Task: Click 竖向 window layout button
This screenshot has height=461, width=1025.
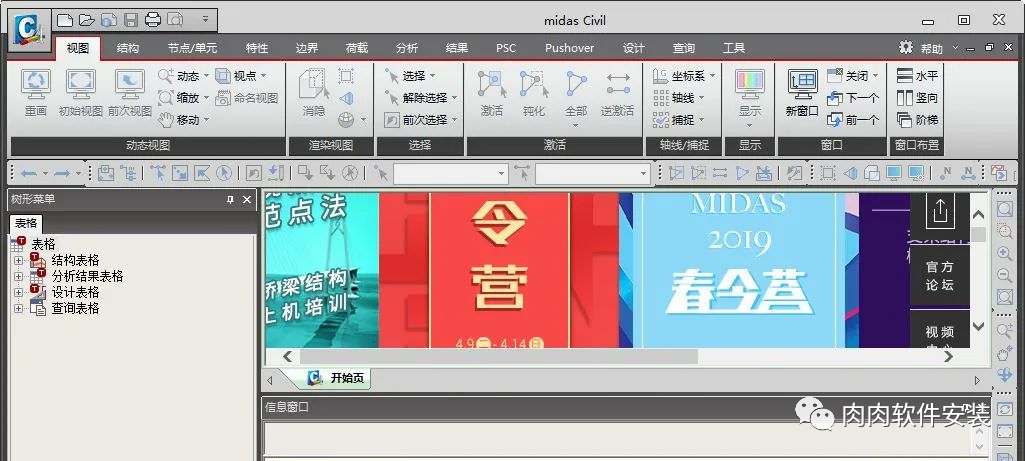Action: [917, 98]
